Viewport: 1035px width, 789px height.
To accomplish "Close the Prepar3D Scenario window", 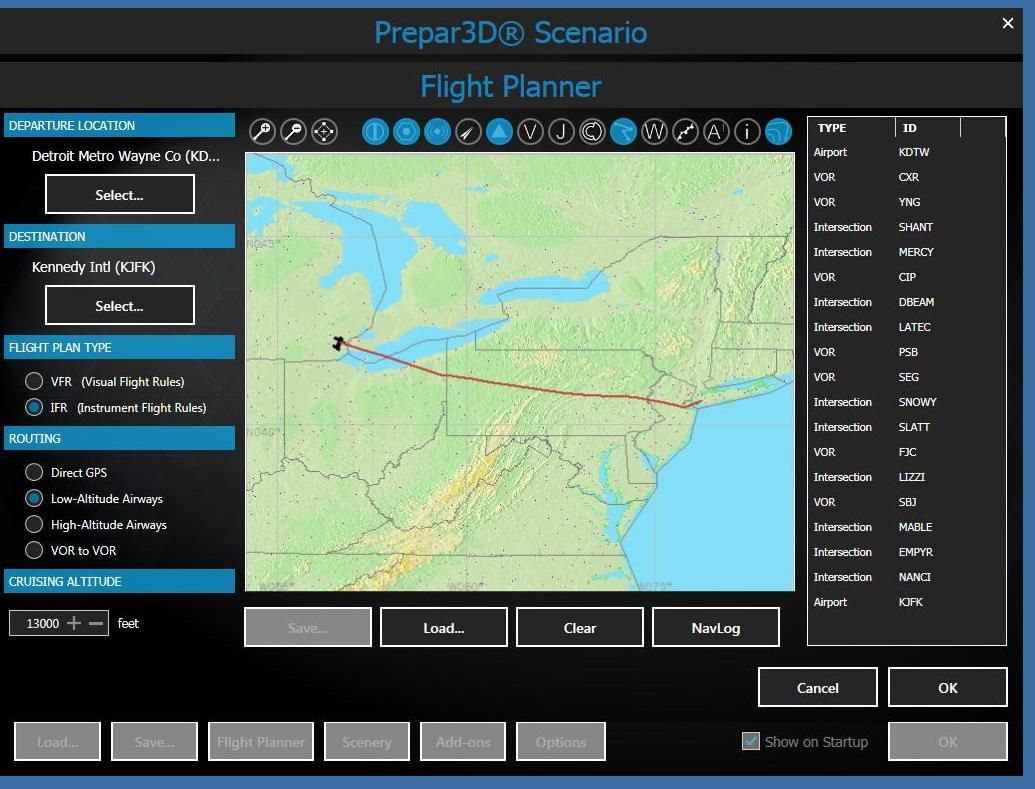I will coord(1007,23).
